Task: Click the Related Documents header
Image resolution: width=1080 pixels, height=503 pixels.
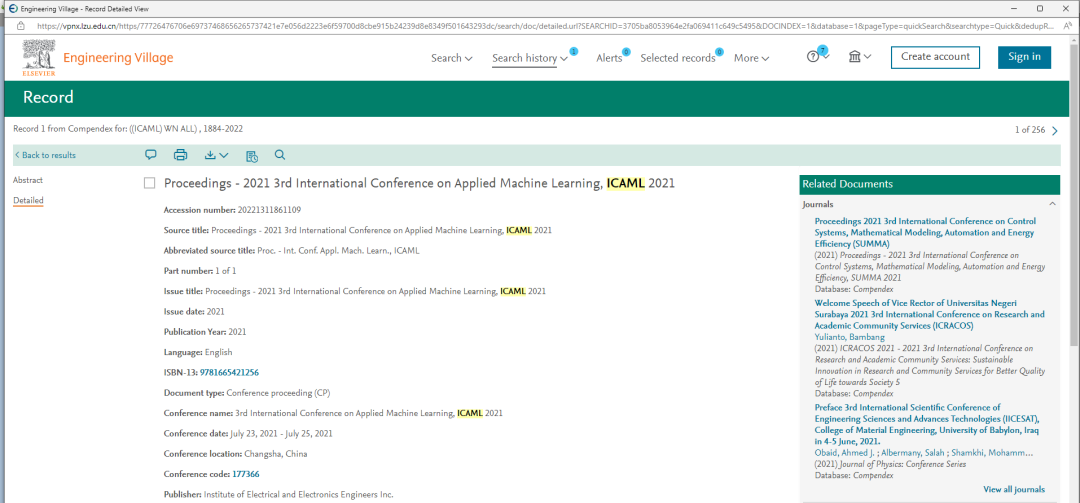Action: coord(930,185)
